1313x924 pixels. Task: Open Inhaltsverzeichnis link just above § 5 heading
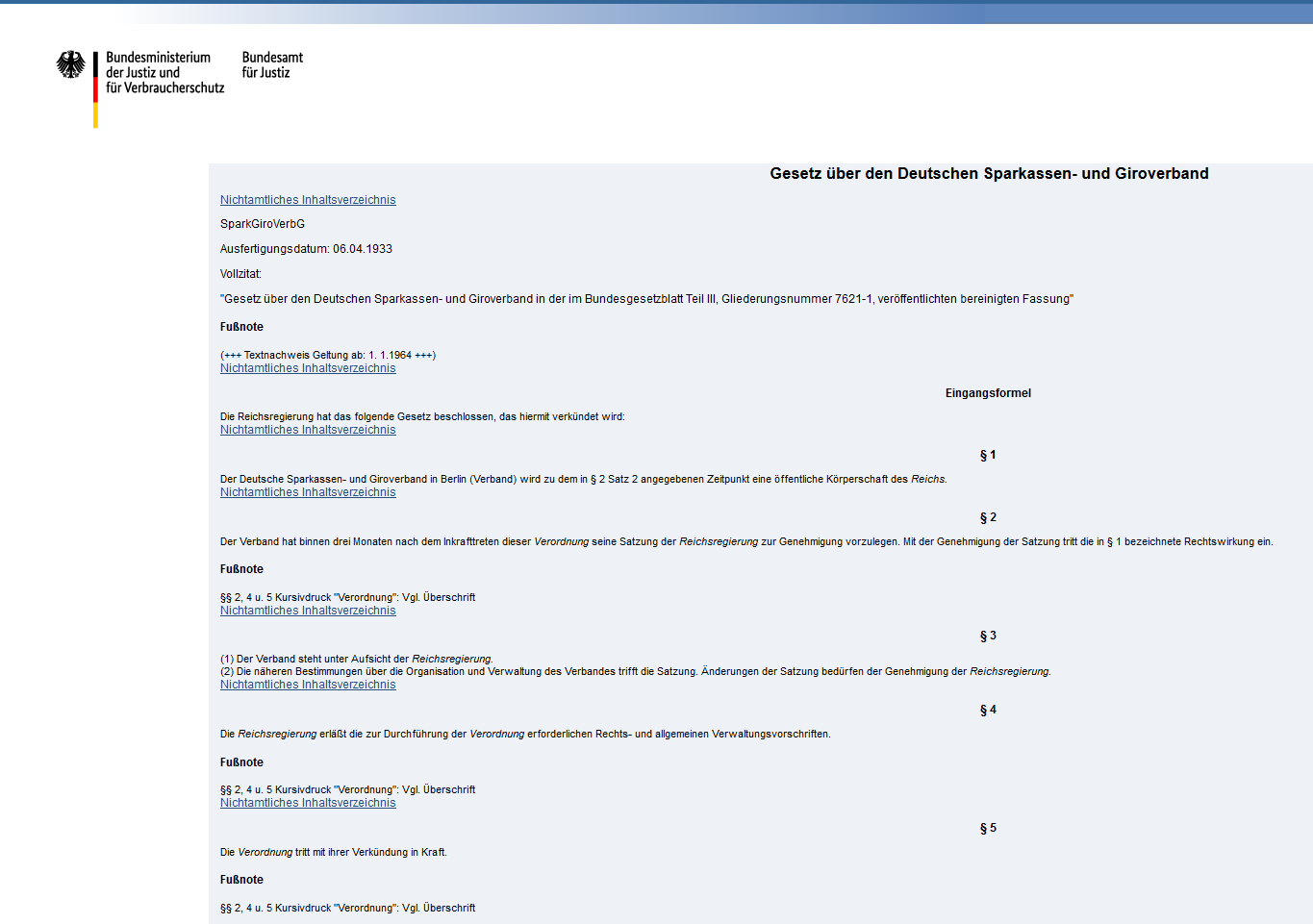308,803
